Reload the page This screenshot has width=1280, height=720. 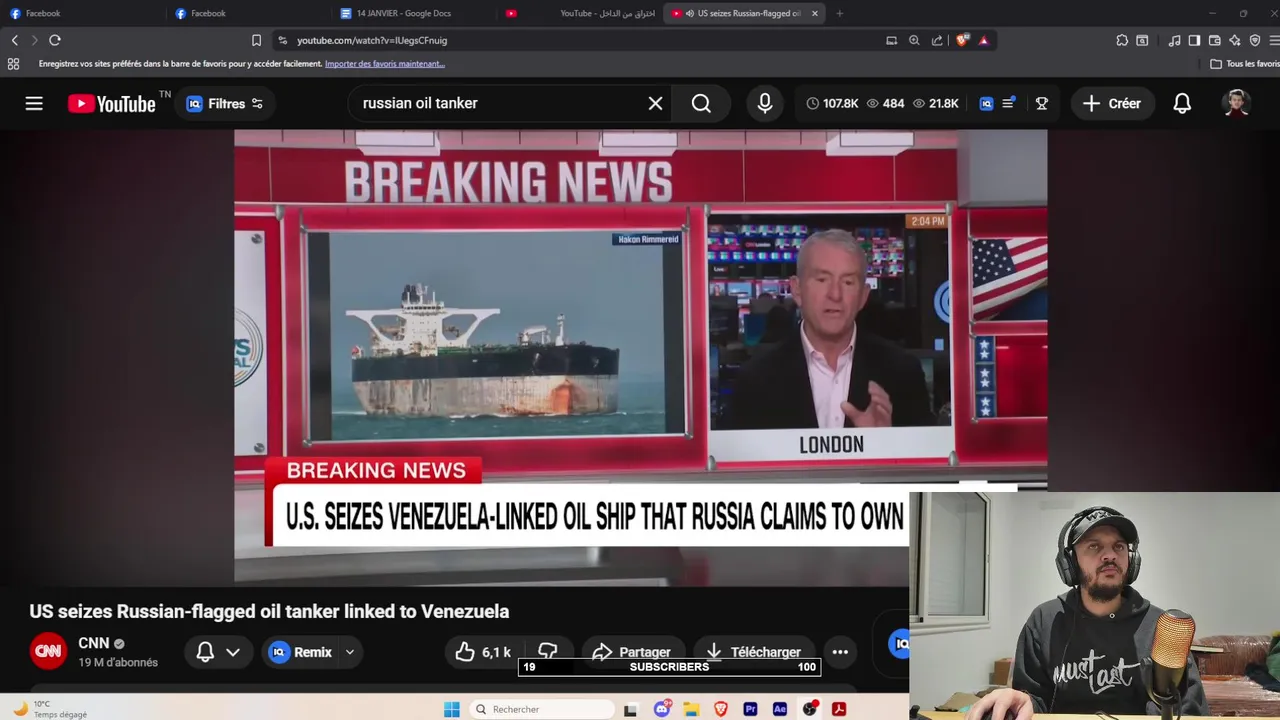[55, 40]
